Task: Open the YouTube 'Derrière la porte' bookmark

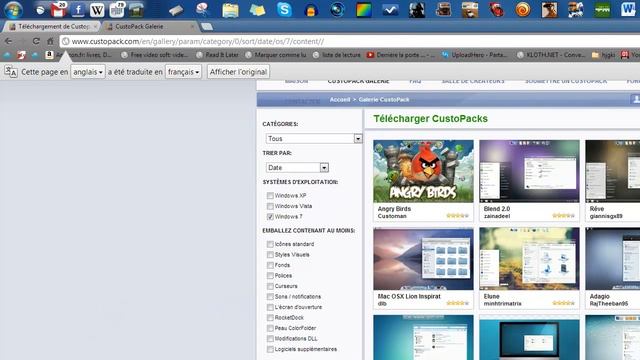Action: [x=401, y=55]
